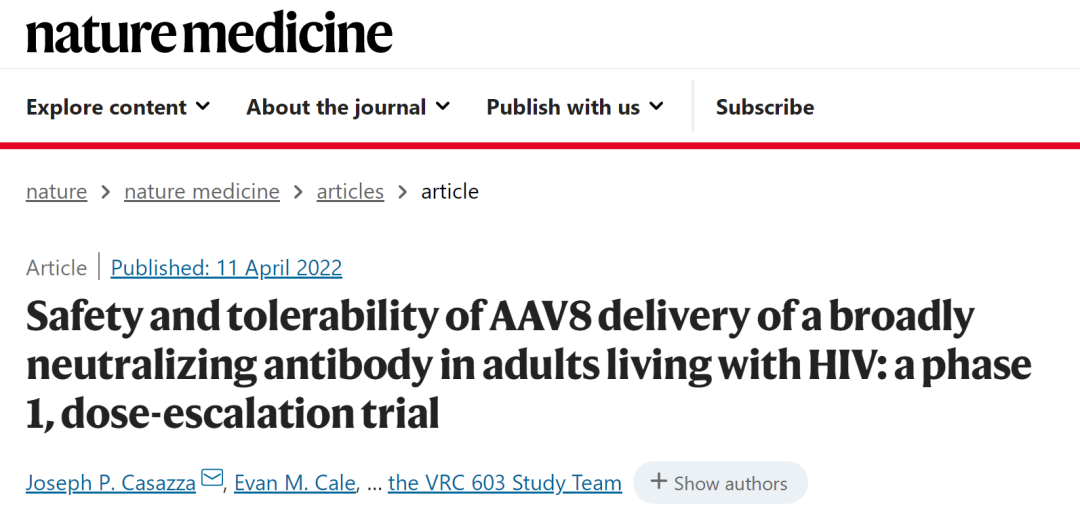The image size is (1080, 518).
Task: Click the email envelope icon beside Joseph P. Casazza
Action: pyautogui.click(x=212, y=481)
